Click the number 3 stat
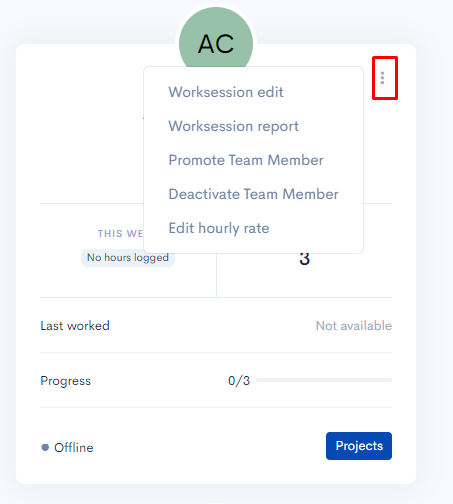This screenshot has width=453, height=504. coord(304,259)
